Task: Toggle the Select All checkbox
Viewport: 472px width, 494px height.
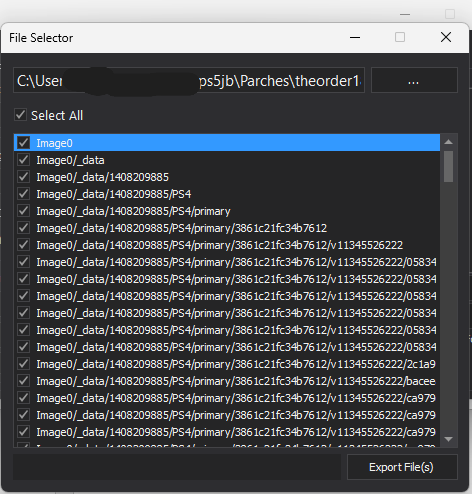Action: (x=20, y=115)
